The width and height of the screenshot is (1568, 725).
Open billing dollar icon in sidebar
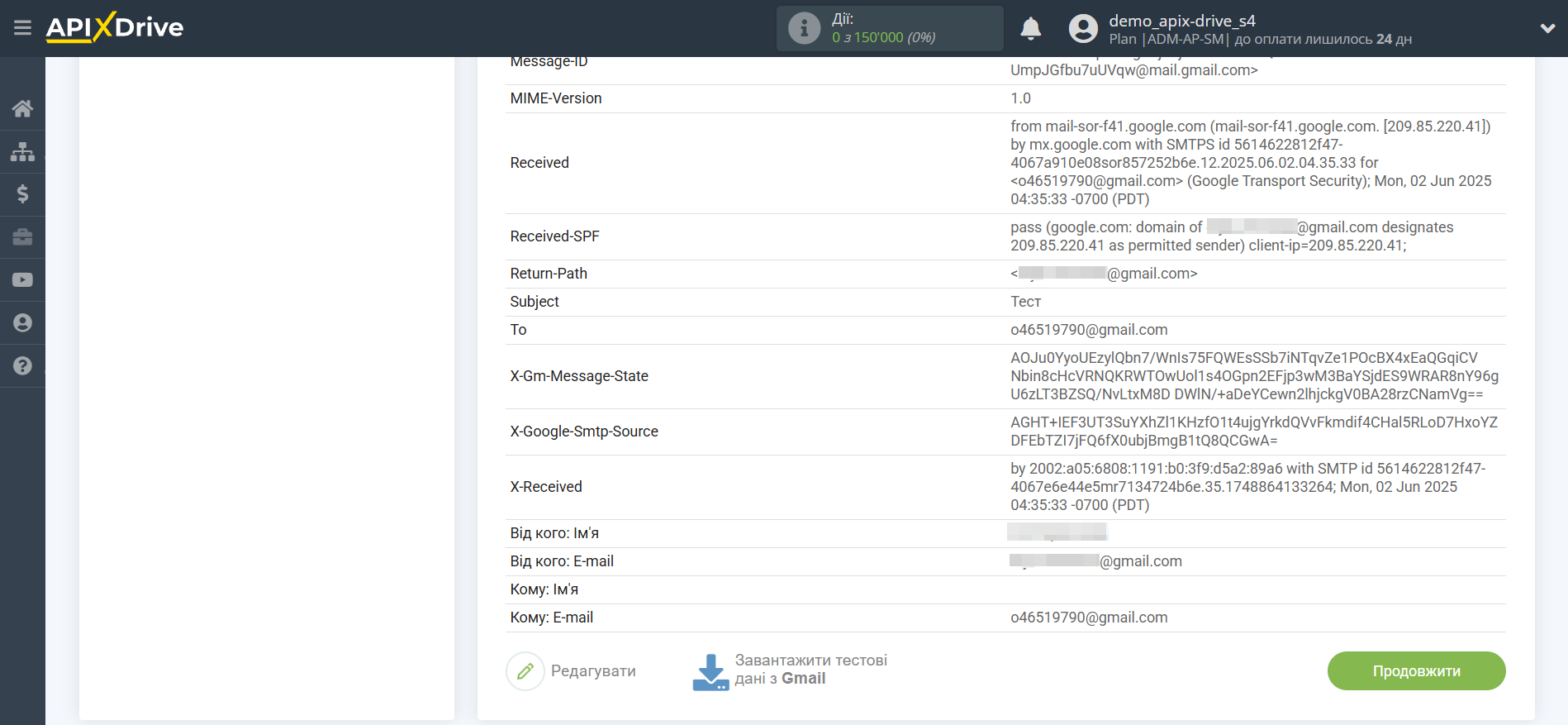[x=22, y=194]
